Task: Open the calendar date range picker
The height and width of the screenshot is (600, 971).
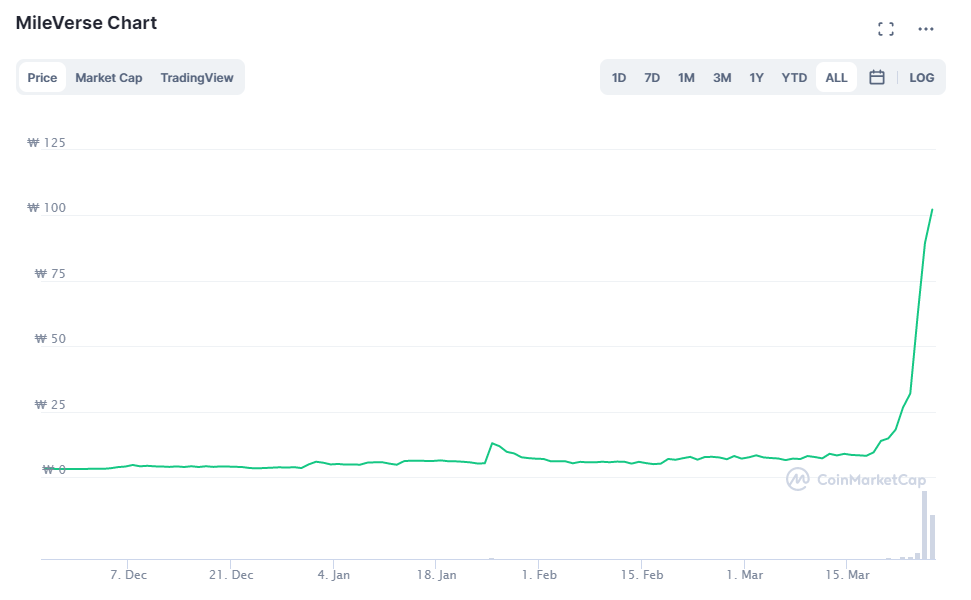Action: click(876, 77)
